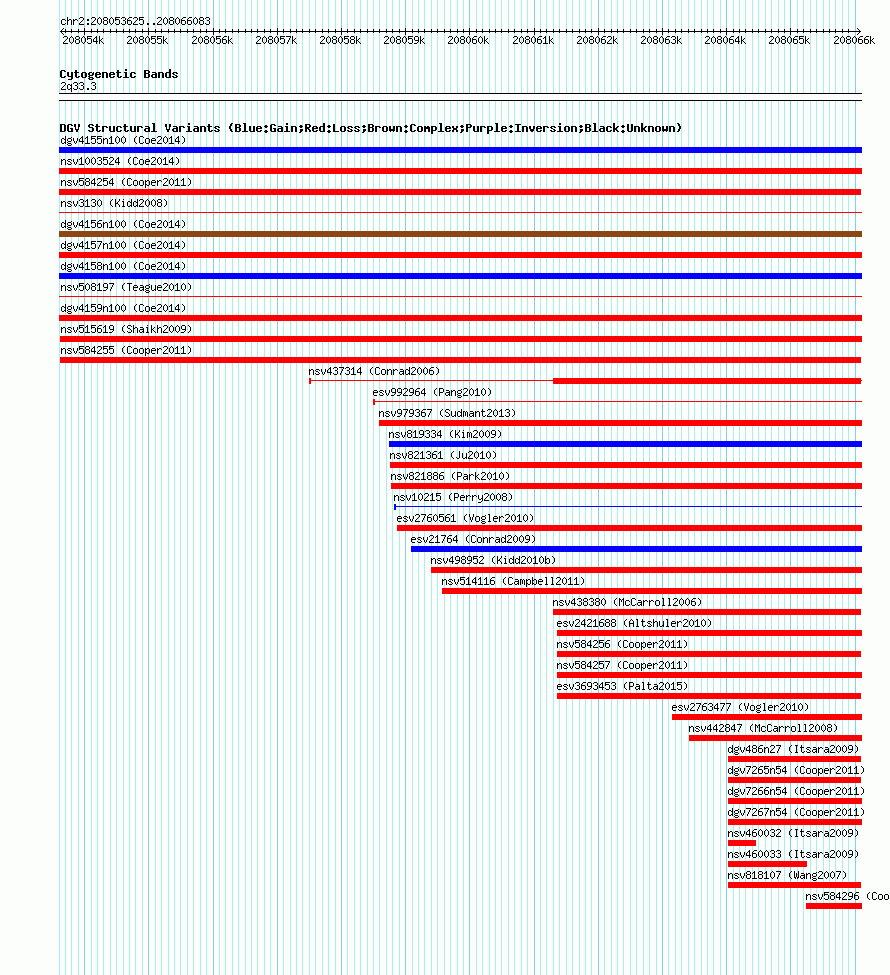Select the thick red segment of nsv437314
Image resolution: width=890 pixels, height=975 pixels.
click(x=707, y=381)
